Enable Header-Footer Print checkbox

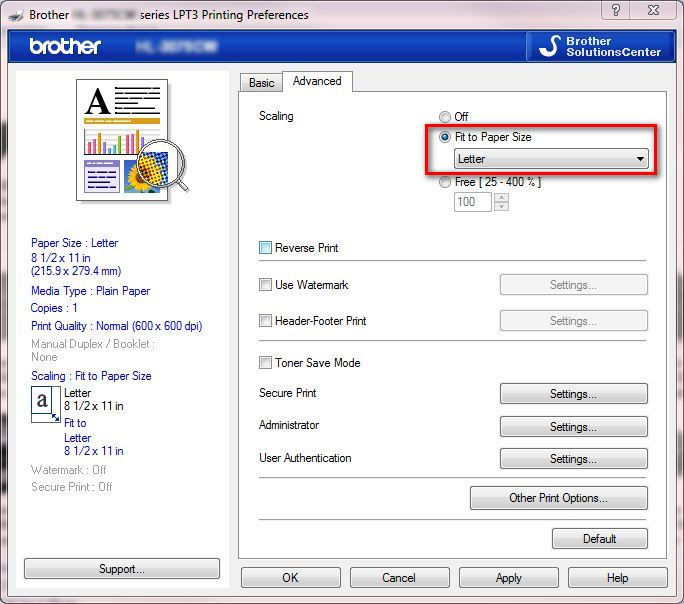266,321
